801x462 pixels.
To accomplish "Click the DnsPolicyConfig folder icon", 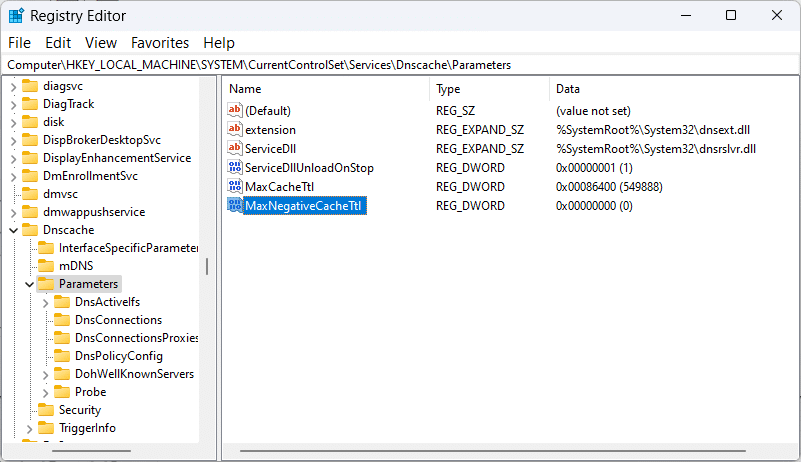I will point(62,356).
